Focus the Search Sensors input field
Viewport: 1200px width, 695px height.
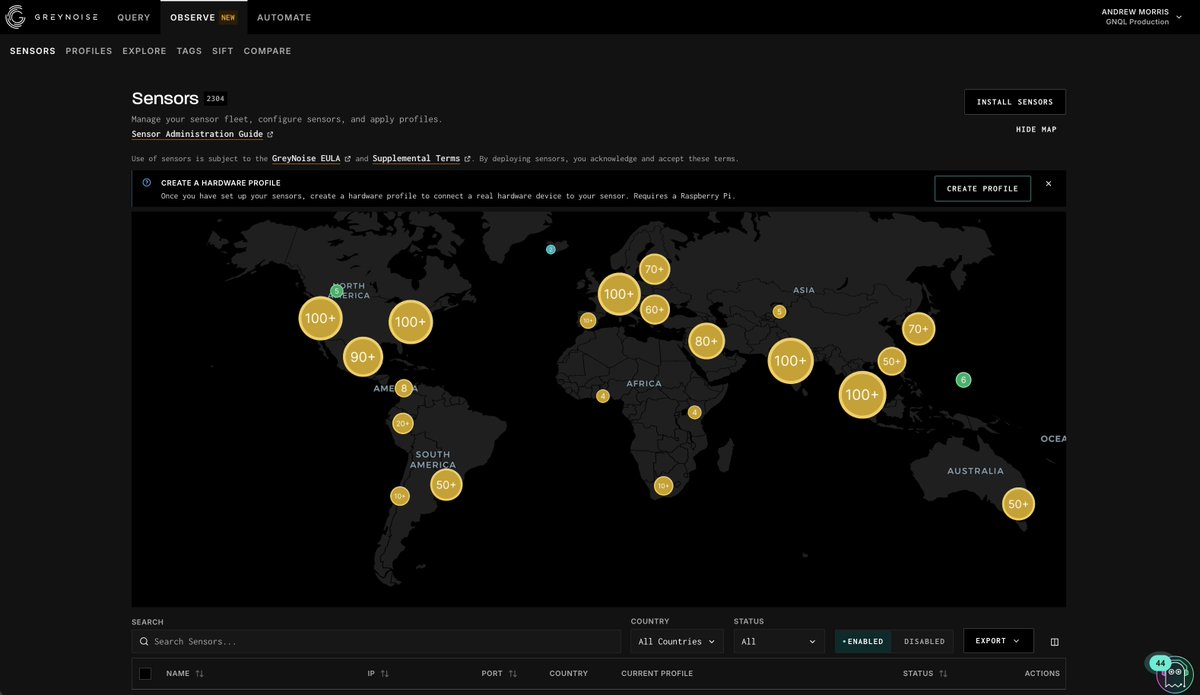point(376,641)
